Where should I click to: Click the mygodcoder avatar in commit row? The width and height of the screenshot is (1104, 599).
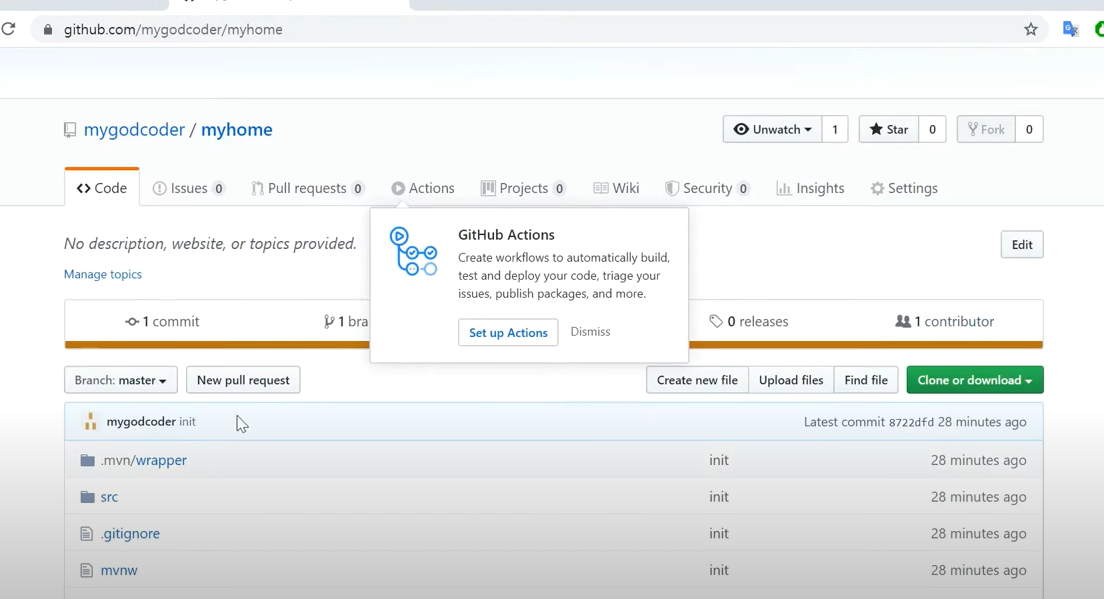click(90, 422)
